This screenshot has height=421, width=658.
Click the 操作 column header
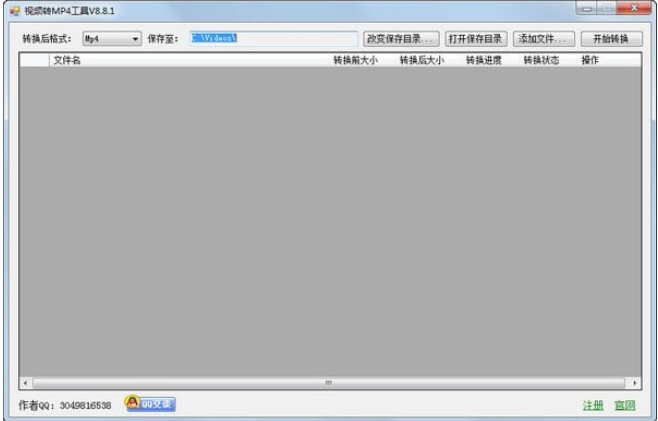[x=590, y=60]
